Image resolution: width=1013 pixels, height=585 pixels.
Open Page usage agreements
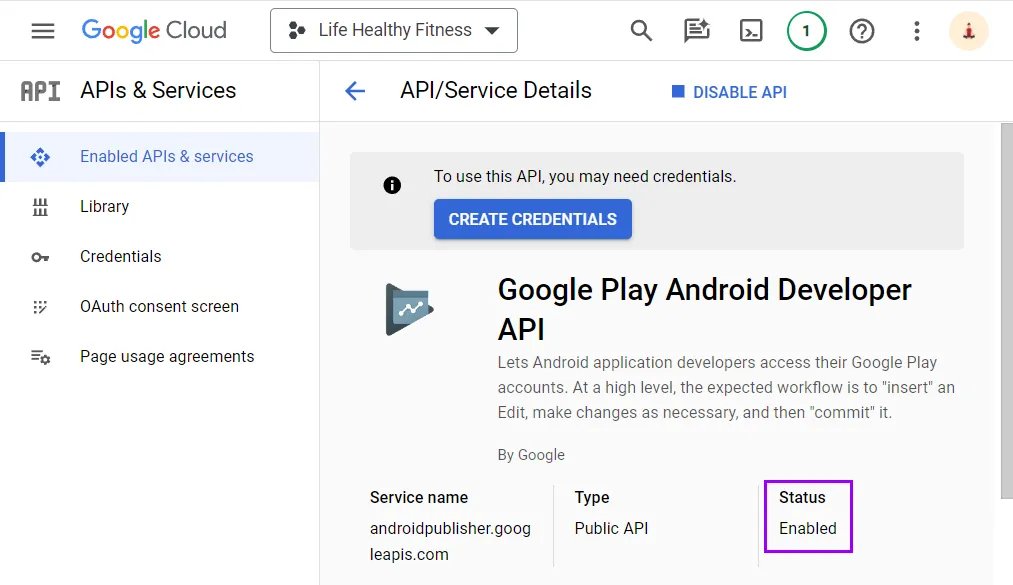click(x=167, y=357)
